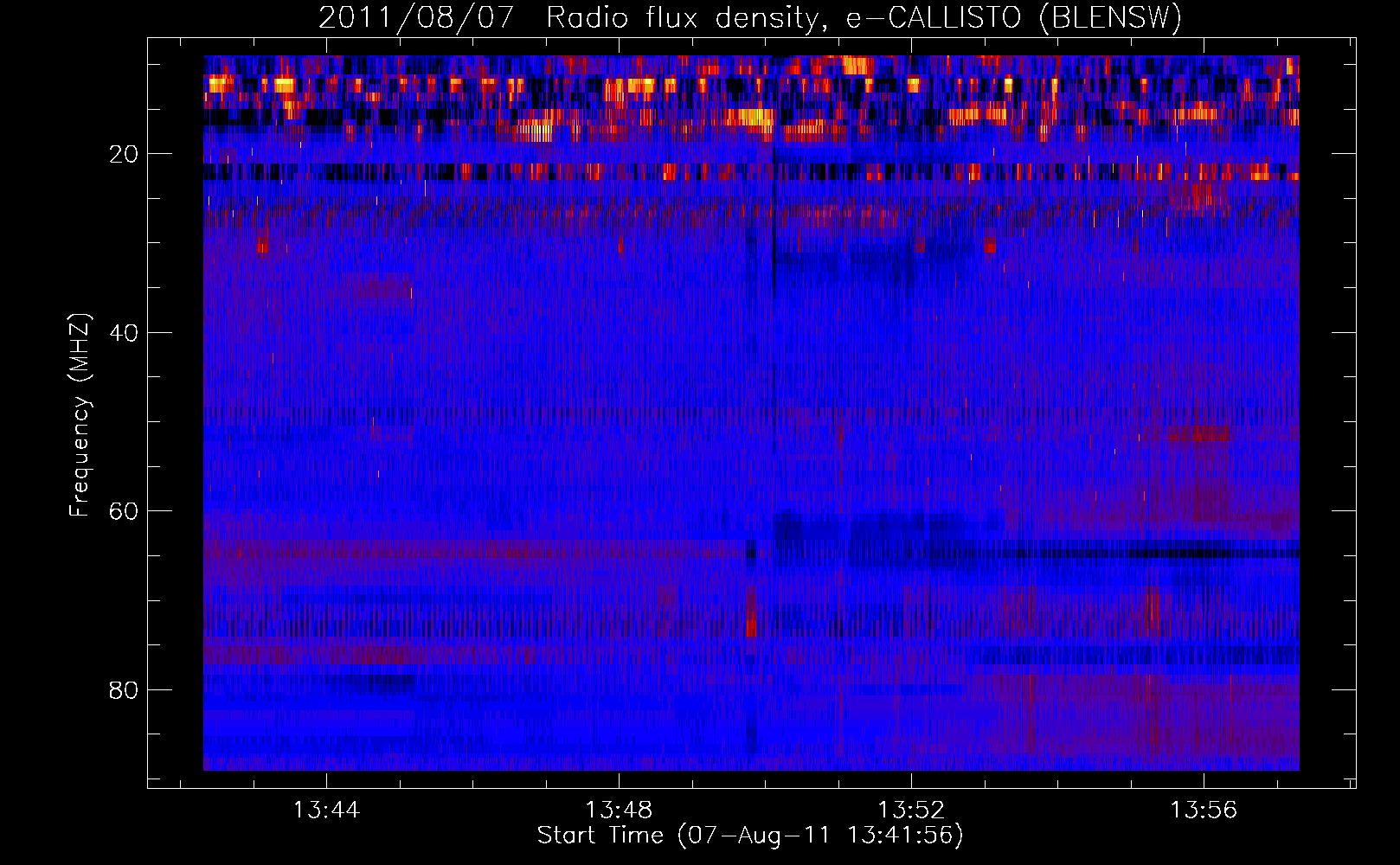This screenshot has height=865, width=1400.
Task: Click the 13:56 time tick label
Action: coord(1204,811)
